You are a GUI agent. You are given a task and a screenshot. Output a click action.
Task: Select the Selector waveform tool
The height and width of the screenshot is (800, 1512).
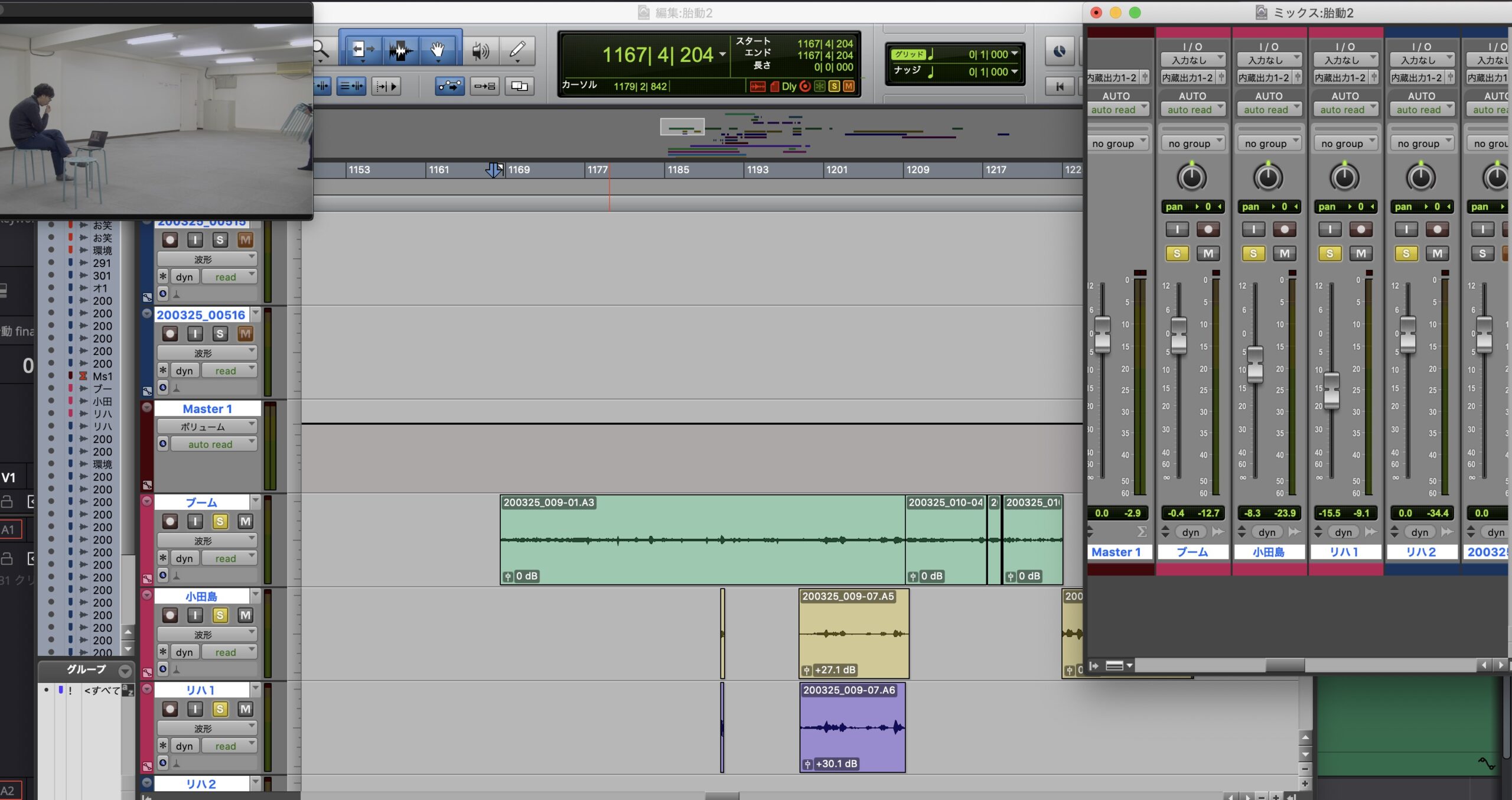coord(400,51)
